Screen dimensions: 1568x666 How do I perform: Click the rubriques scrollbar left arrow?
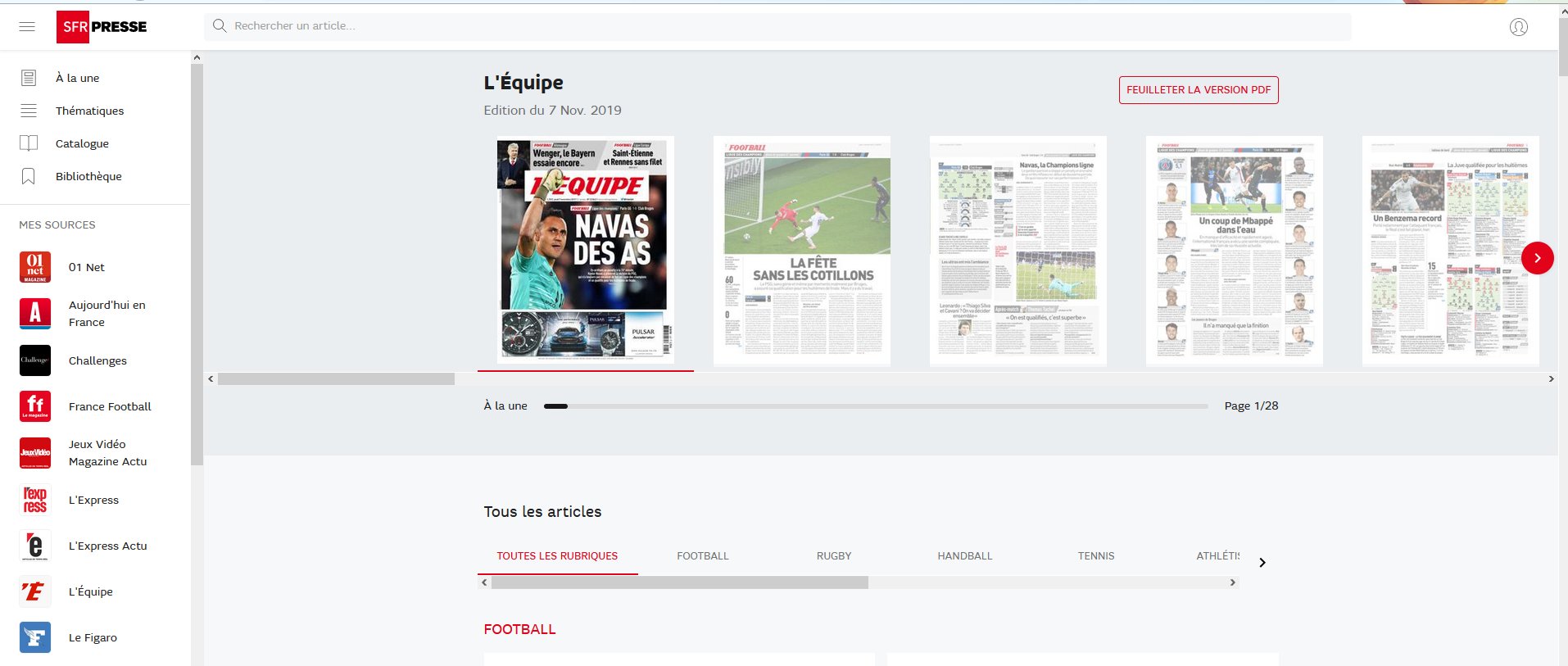[x=484, y=582]
